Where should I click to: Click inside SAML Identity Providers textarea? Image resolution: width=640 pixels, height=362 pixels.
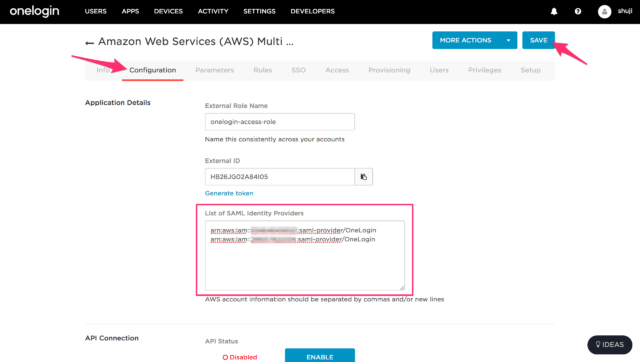(x=305, y=255)
